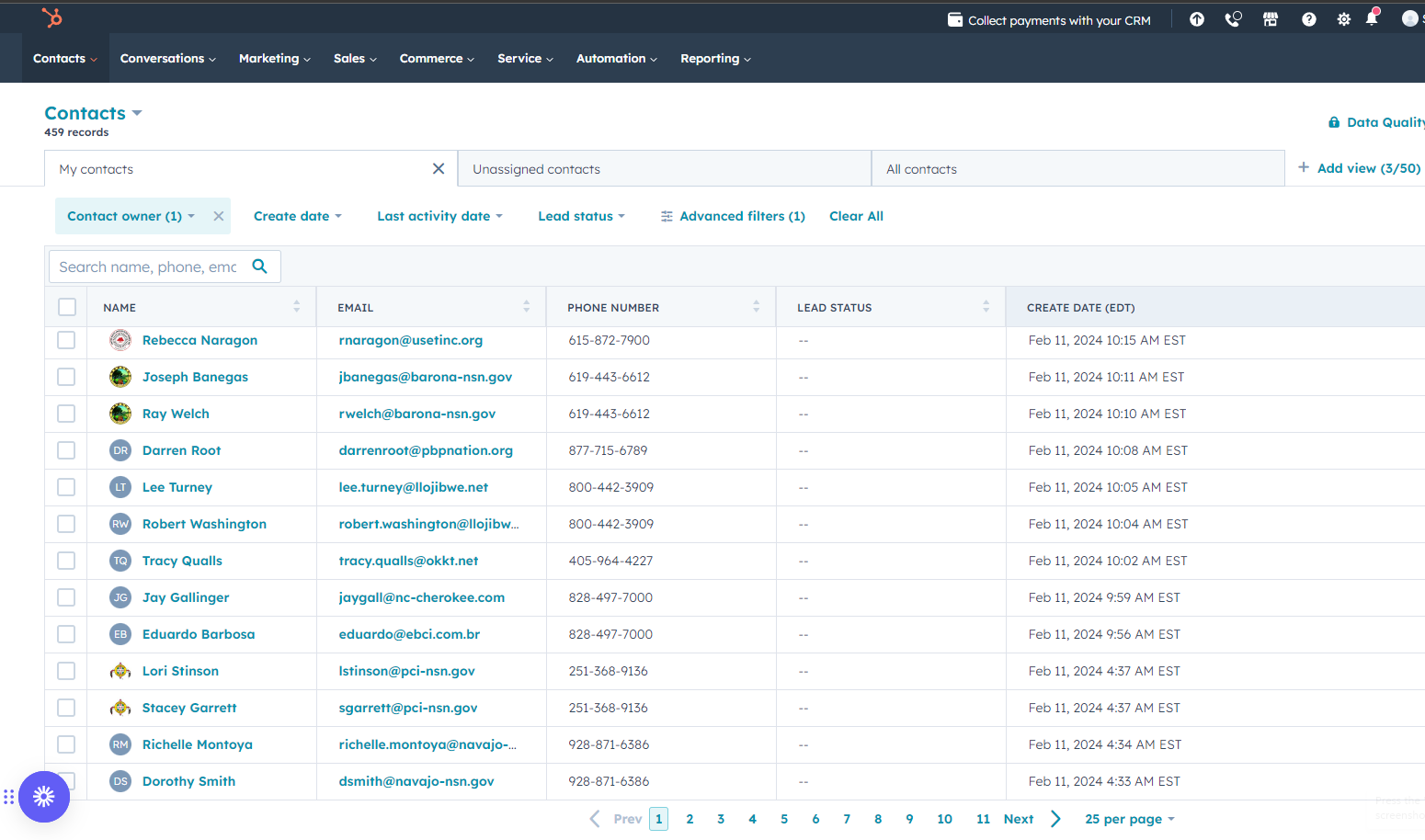Click the next page chevron arrow

coord(1055,819)
